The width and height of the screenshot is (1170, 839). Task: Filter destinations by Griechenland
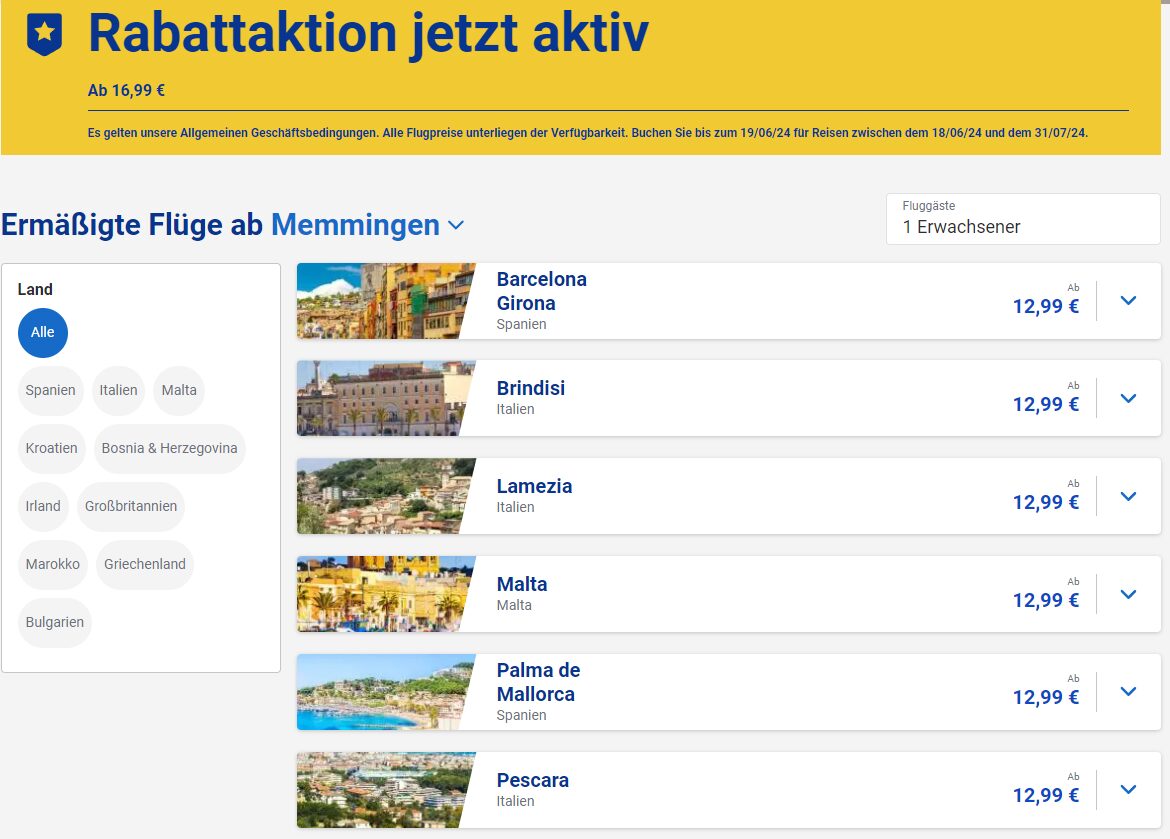point(144,564)
